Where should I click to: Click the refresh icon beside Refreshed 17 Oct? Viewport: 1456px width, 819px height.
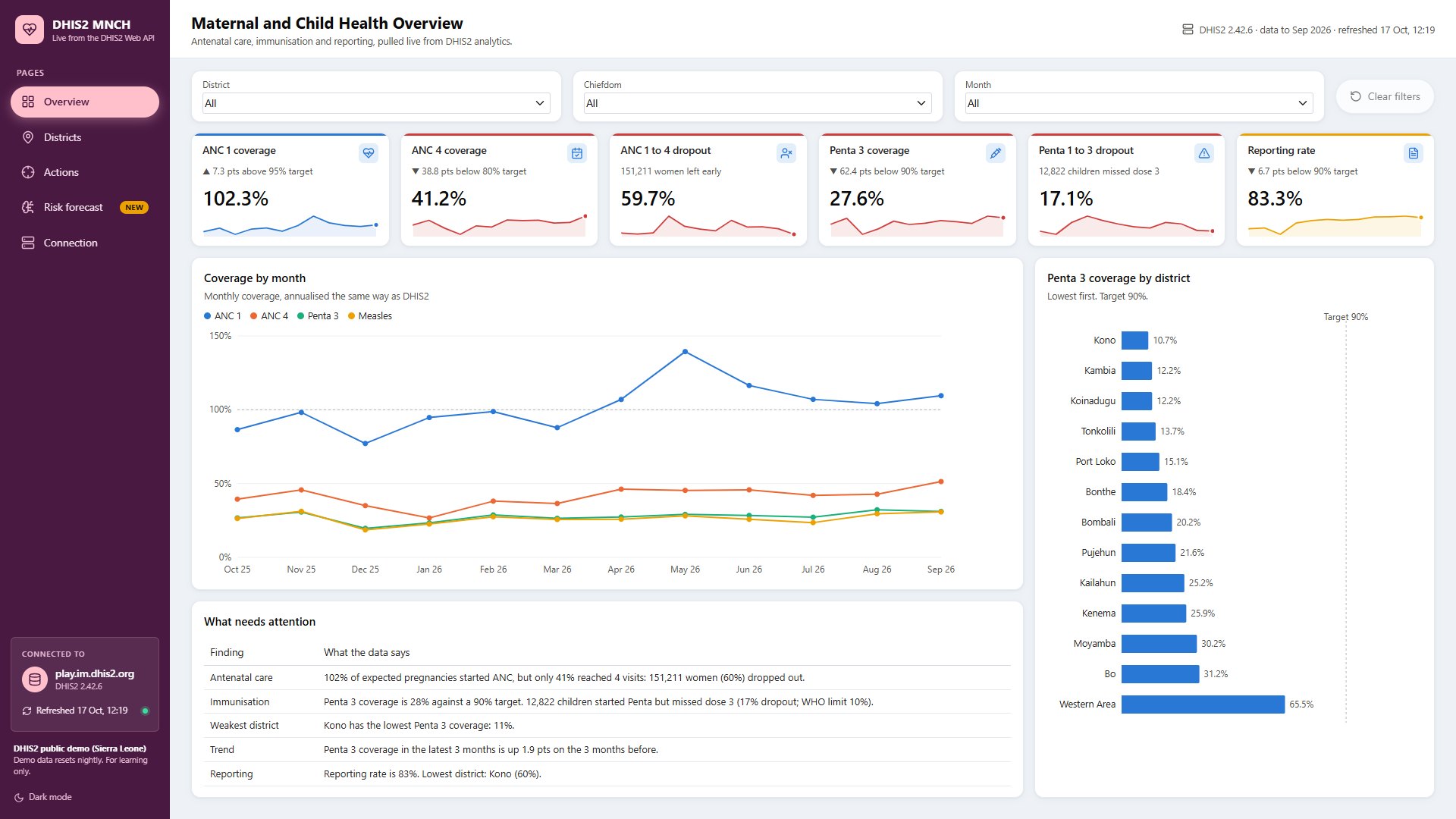27,711
